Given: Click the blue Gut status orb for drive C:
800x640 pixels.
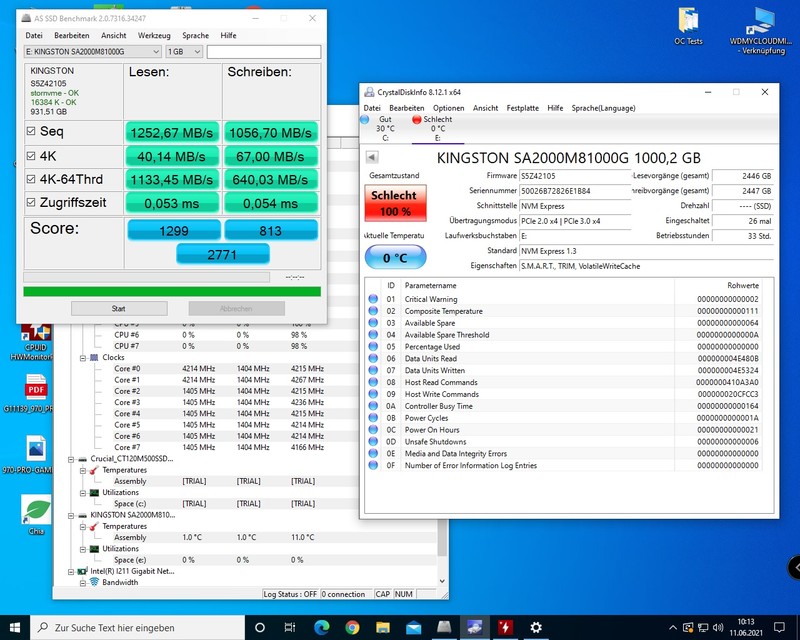Looking at the screenshot, I should click(x=364, y=119).
